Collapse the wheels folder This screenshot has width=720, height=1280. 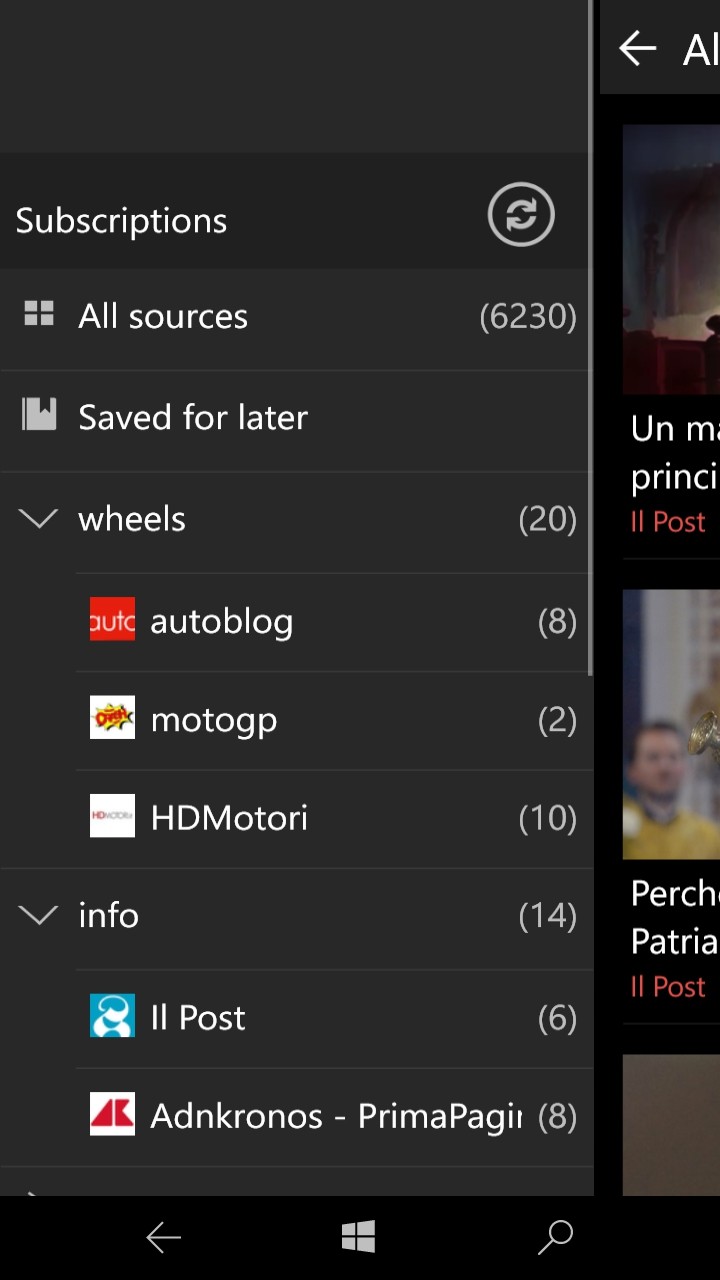[39, 518]
